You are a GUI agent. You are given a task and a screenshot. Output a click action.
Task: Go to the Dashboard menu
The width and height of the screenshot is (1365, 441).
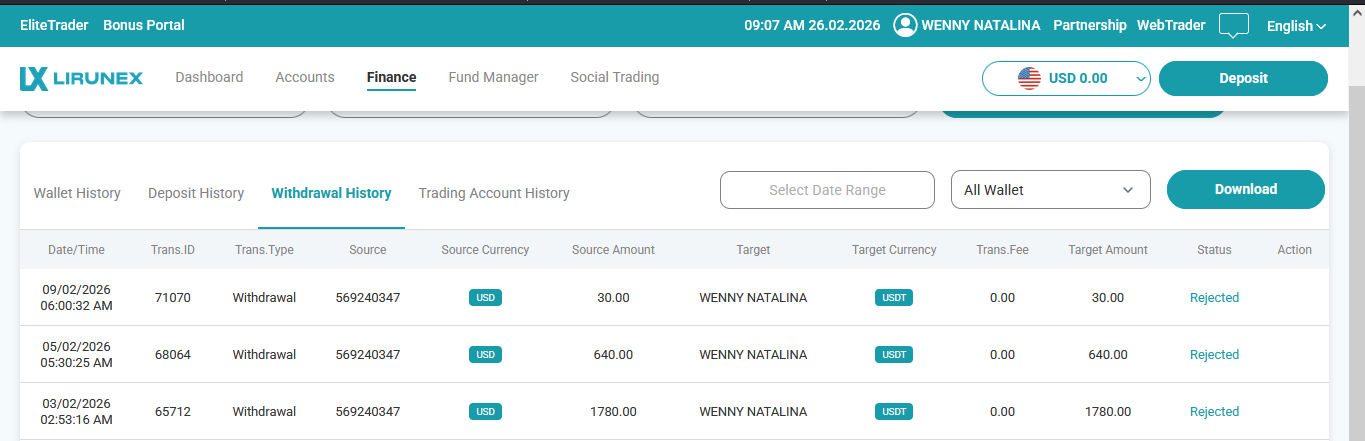click(x=209, y=77)
